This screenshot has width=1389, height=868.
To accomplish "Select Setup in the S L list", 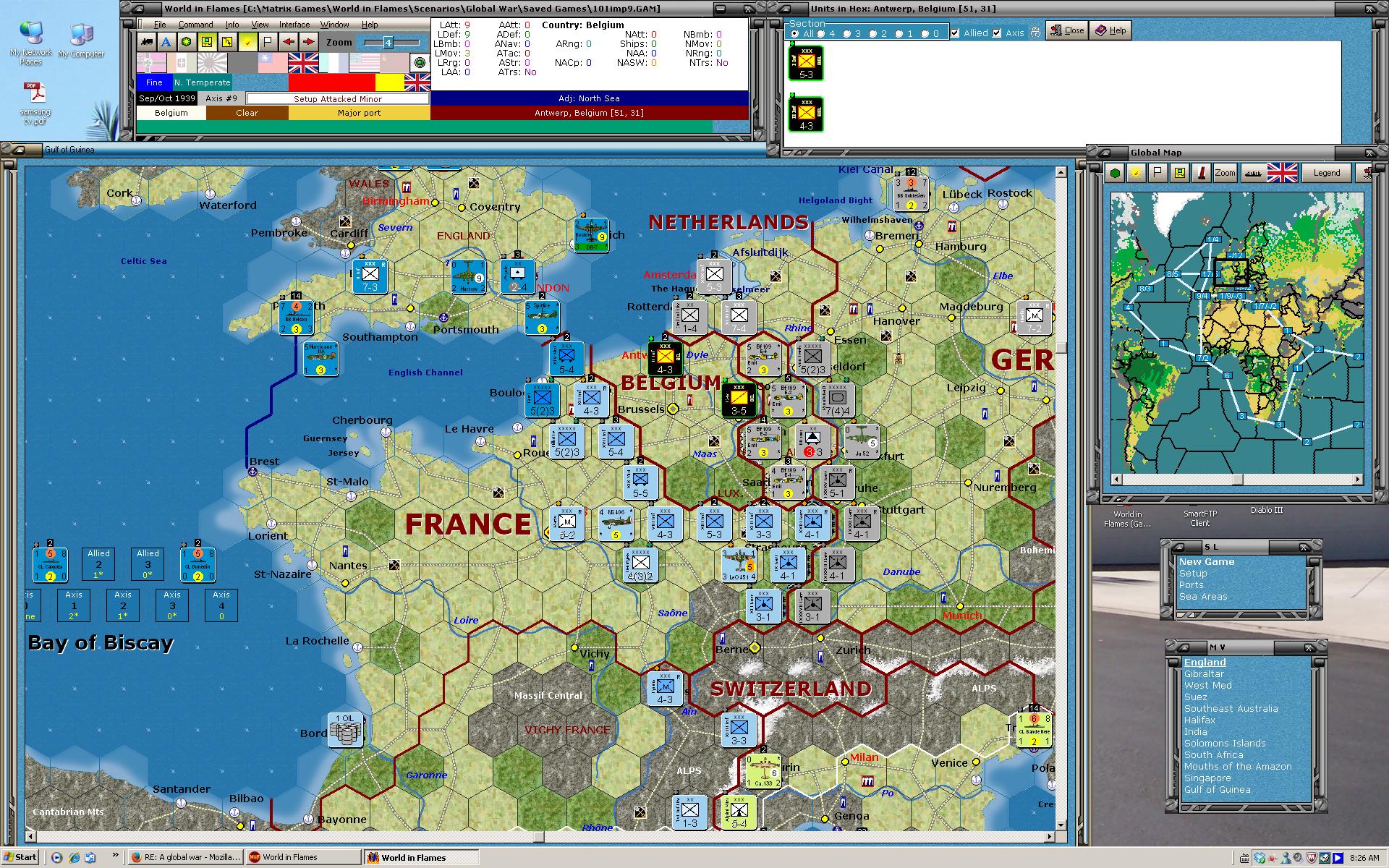I will (x=1193, y=574).
